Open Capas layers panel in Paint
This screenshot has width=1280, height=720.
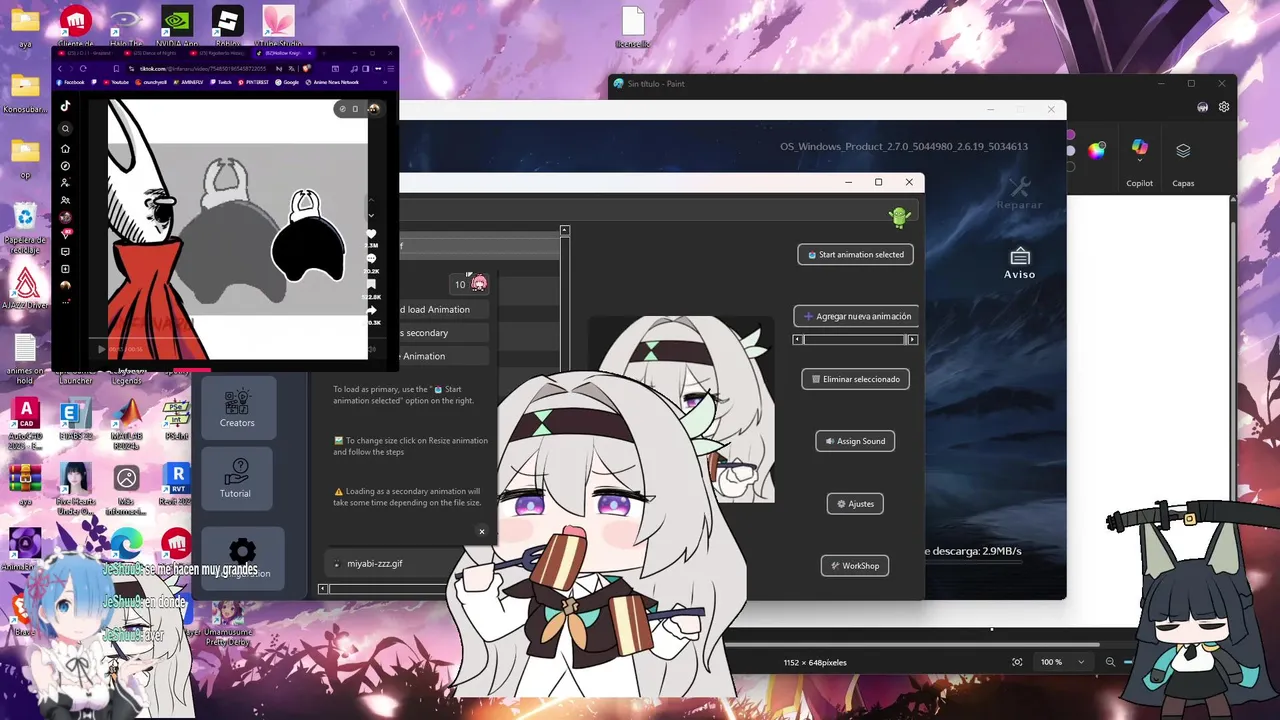(x=1183, y=162)
